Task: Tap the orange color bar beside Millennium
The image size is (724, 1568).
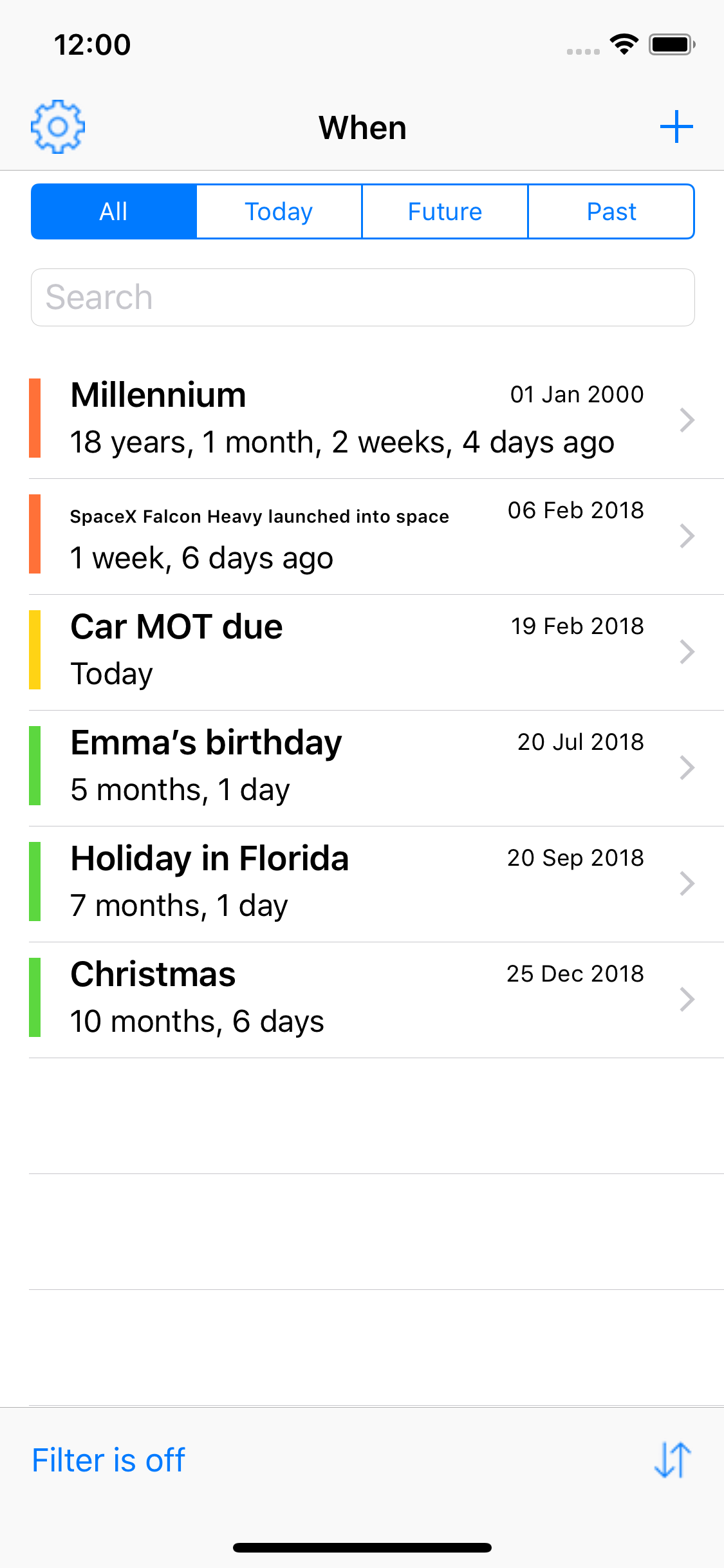Action: coord(35,418)
